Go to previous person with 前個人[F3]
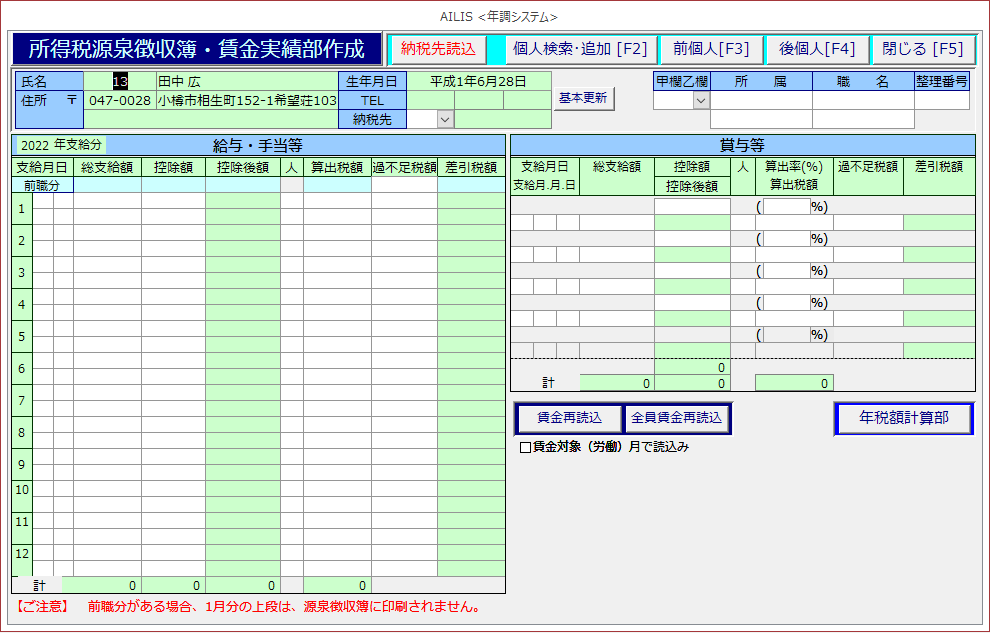The height and width of the screenshot is (633, 990). 711,49
